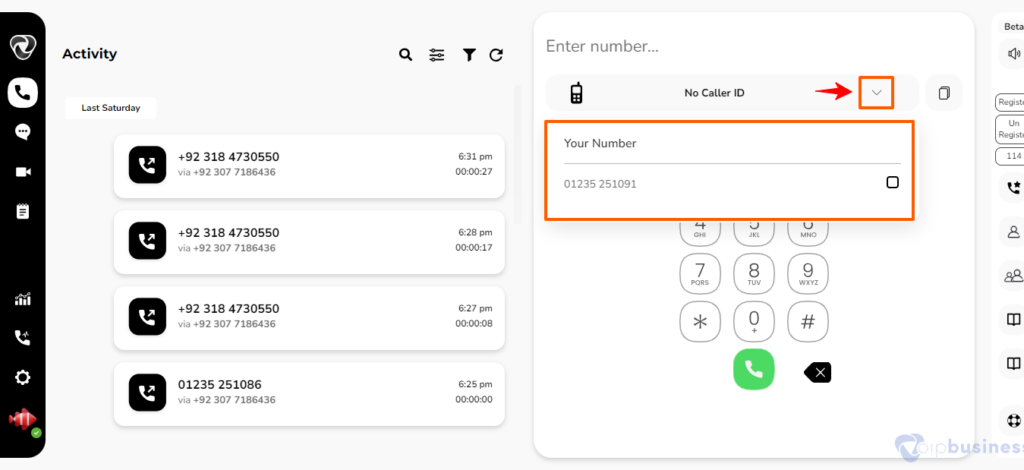1024x470 pixels.
Task: Open the Activity filter funnel icon
Action: click(x=469, y=55)
